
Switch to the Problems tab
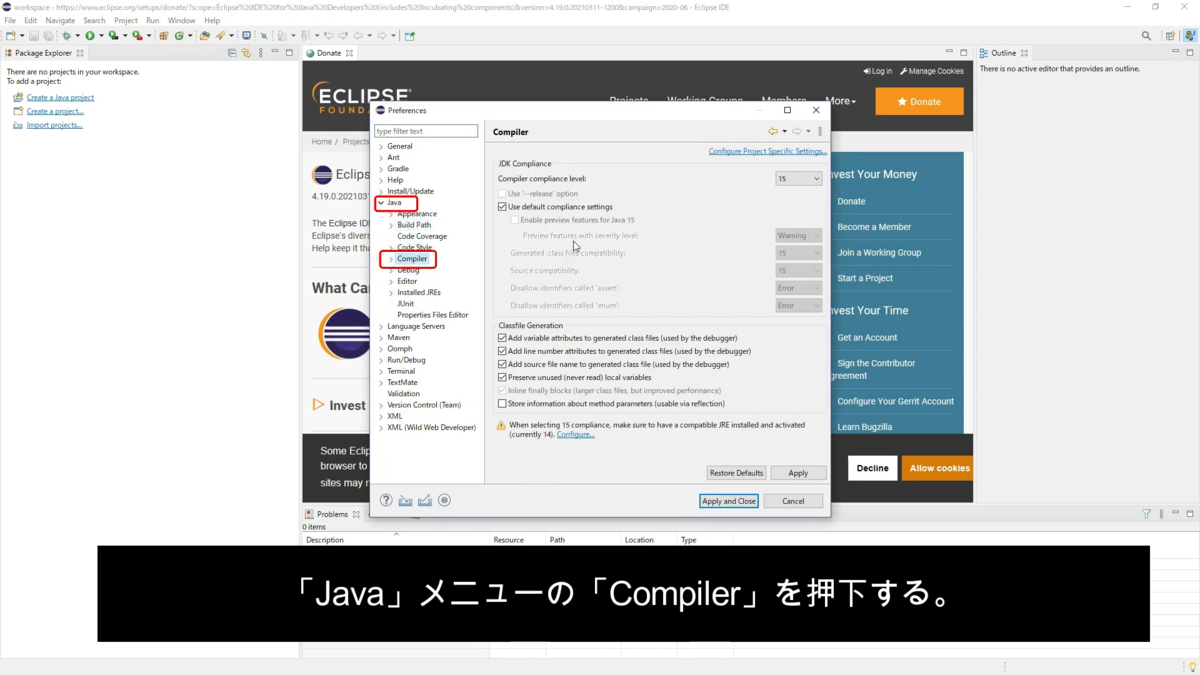pyautogui.click(x=332, y=514)
